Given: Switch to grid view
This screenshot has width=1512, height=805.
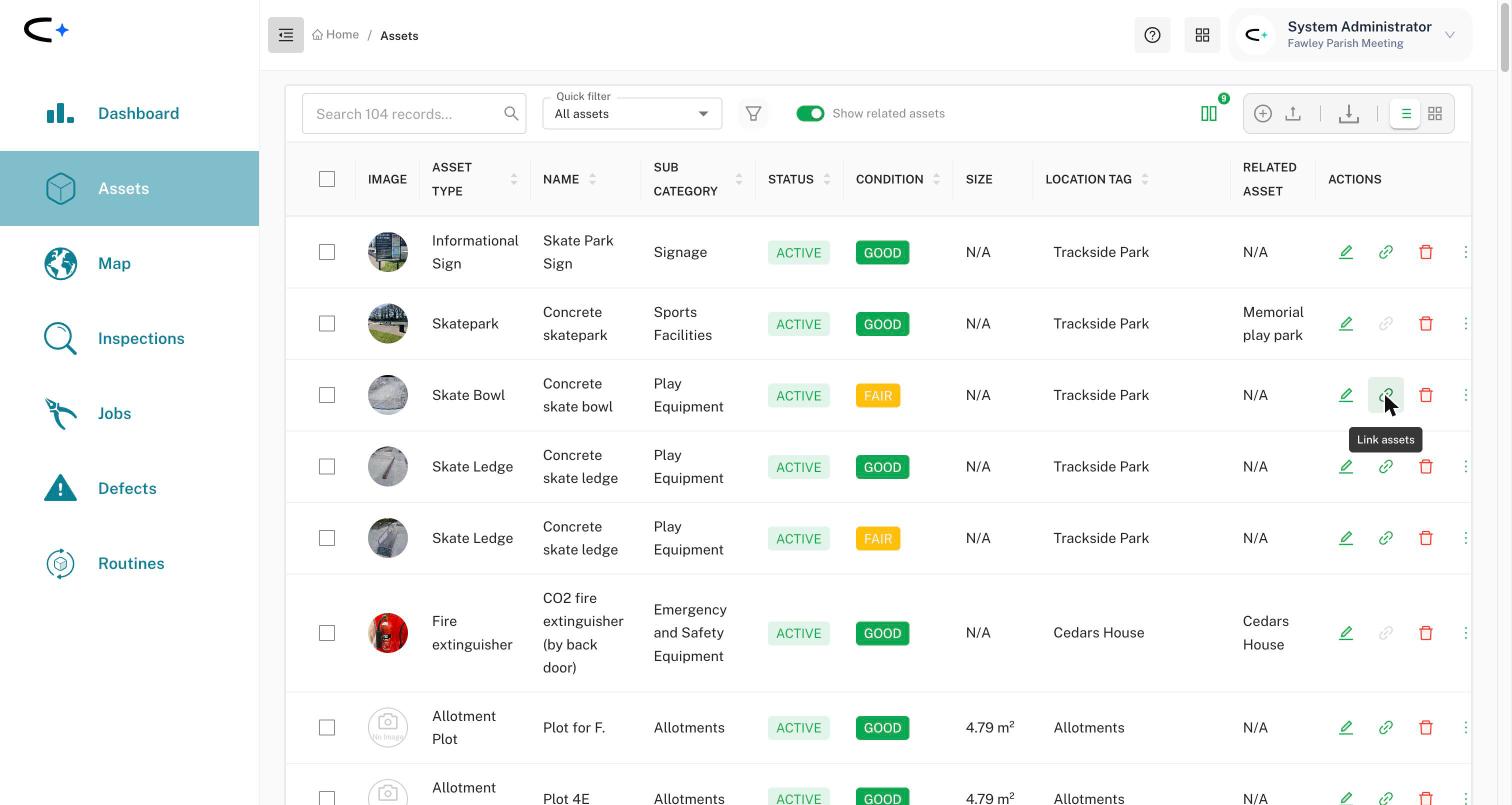Looking at the screenshot, I should click(x=1435, y=114).
